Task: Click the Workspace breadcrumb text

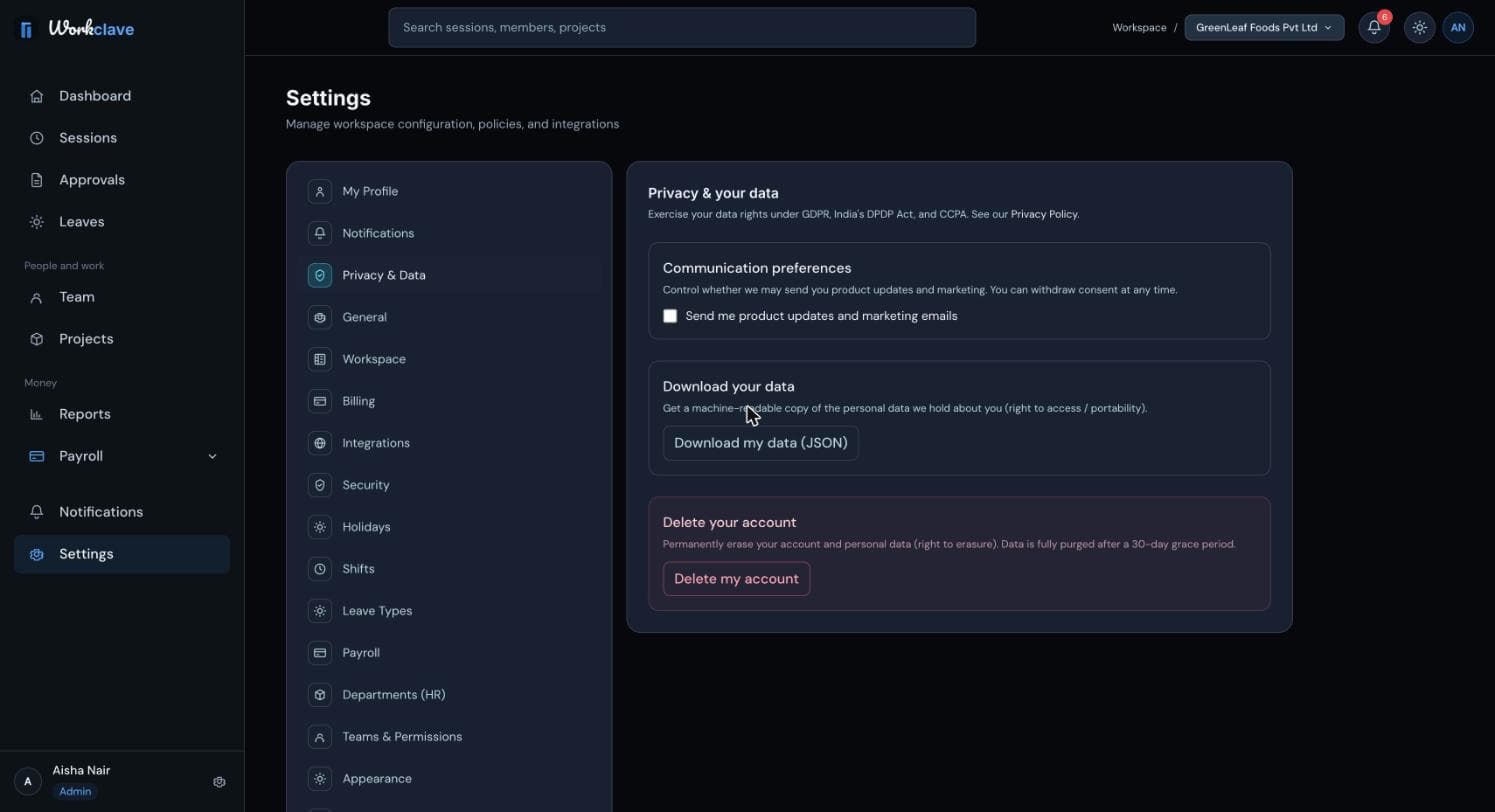Action: [1139, 28]
